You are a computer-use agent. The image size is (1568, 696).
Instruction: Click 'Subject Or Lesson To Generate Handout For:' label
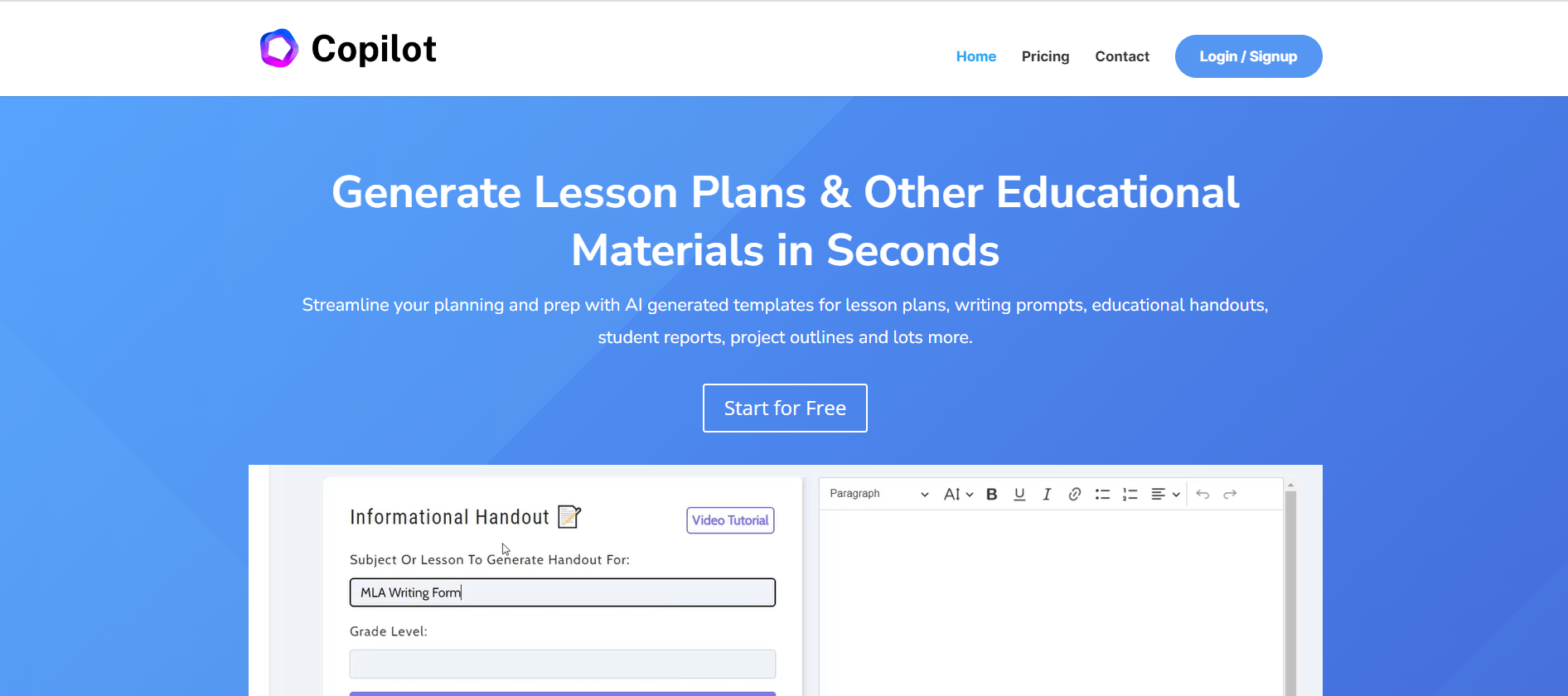490,559
